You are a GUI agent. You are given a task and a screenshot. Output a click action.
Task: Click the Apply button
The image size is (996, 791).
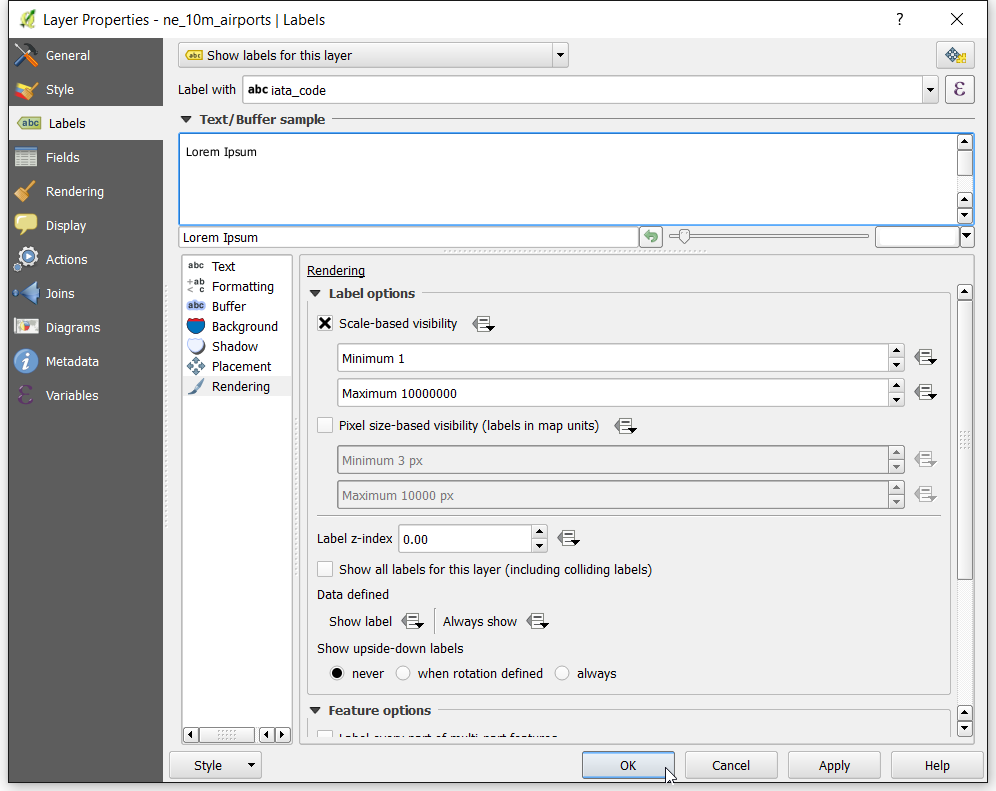point(834,766)
